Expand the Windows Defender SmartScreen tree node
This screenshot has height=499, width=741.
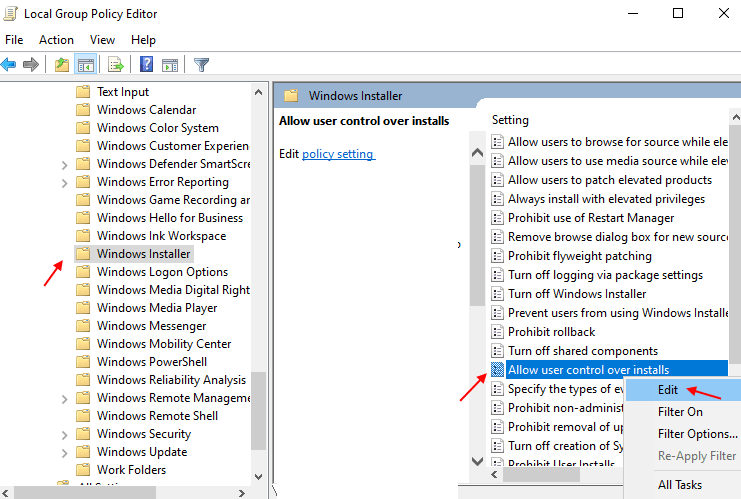click(x=65, y=165)
